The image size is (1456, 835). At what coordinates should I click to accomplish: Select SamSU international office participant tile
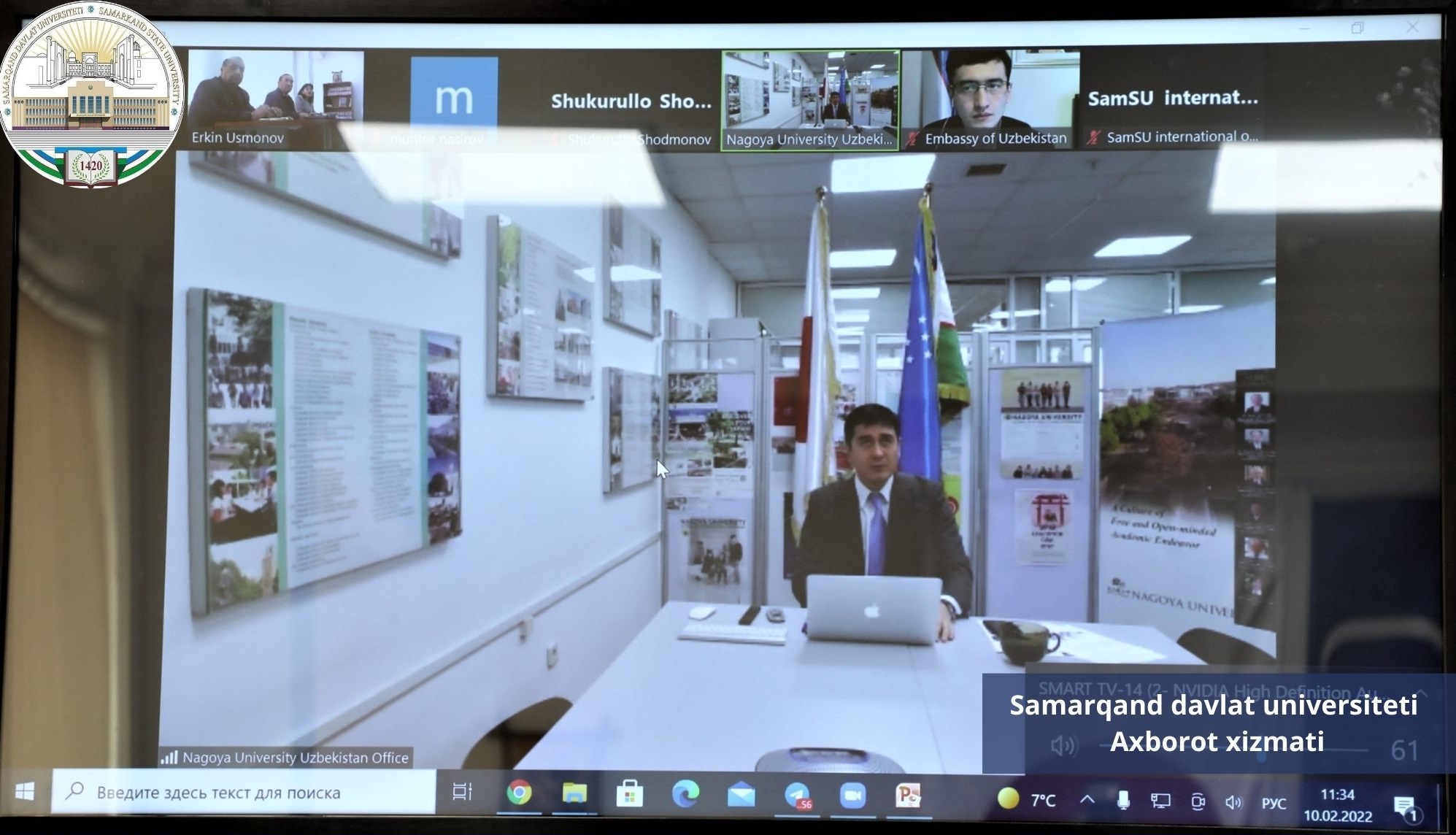click(1173, 99)
